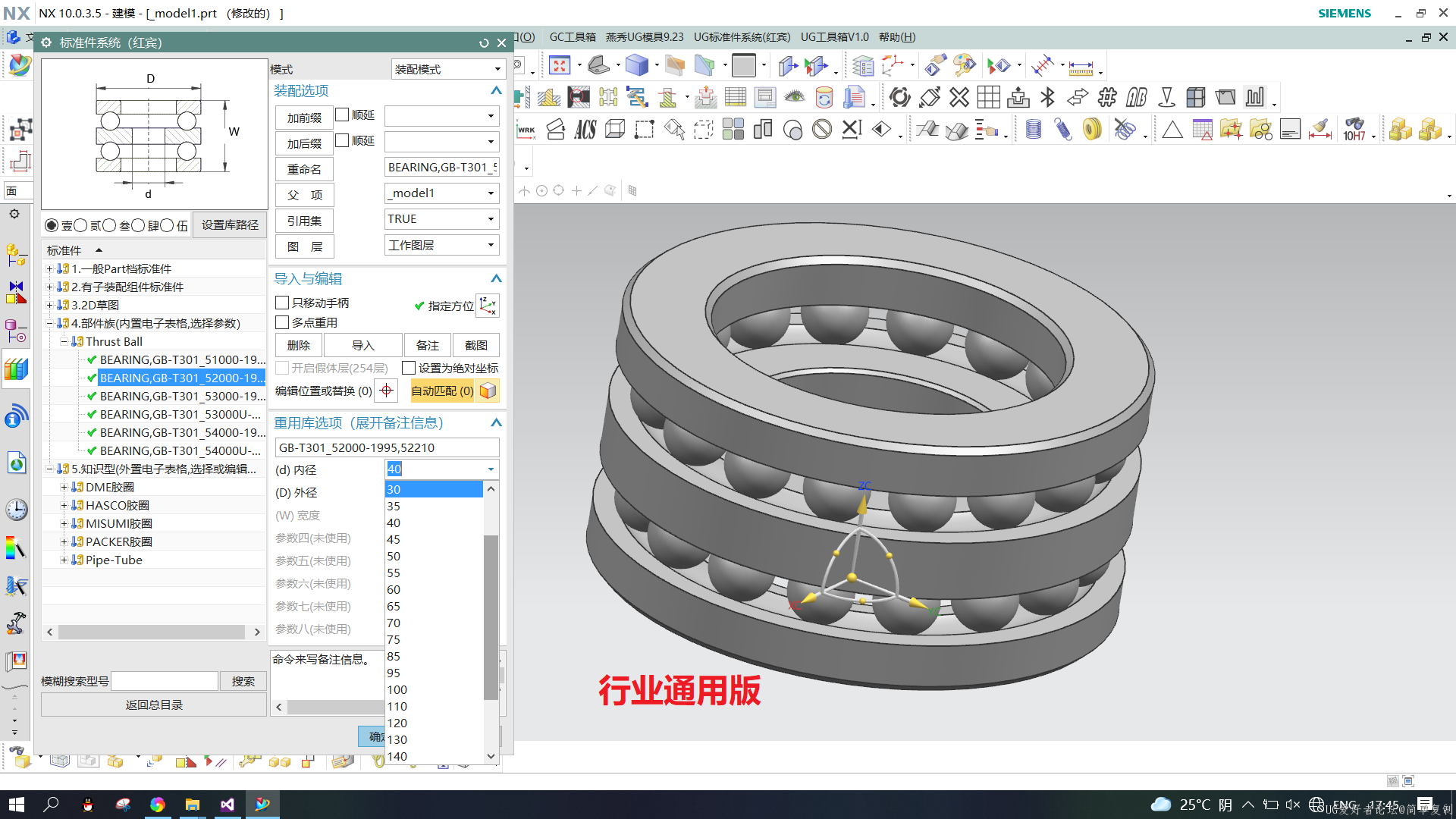Click the circle-slash prohibition icon
The width and height of the screenshot is (1456, 819).
pyautogui.click(x=822, y=130)
